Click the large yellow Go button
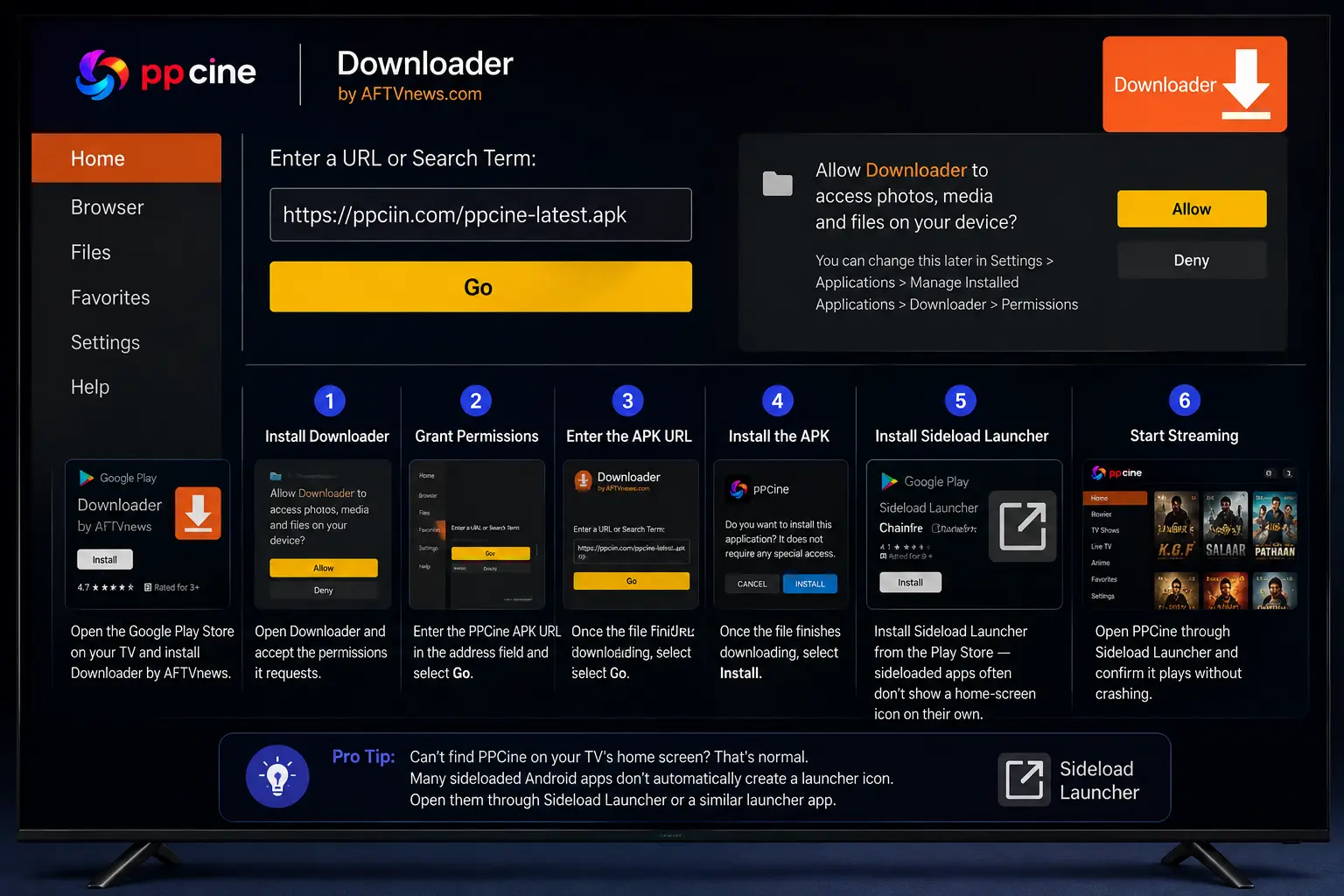Image resolution: width=1344 pixels, height=896 pixels. (480, 287)
